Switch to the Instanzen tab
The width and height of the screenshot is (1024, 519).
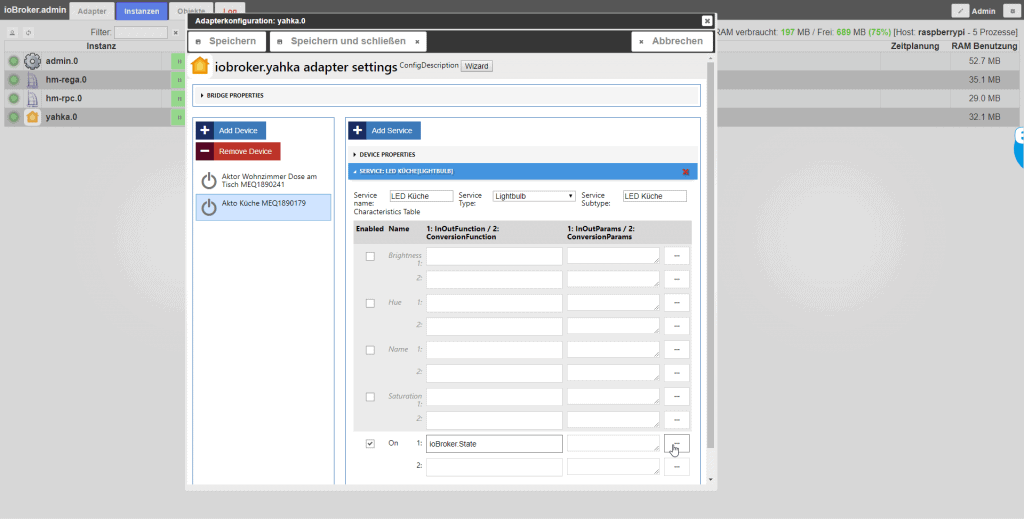pos(142,11)
